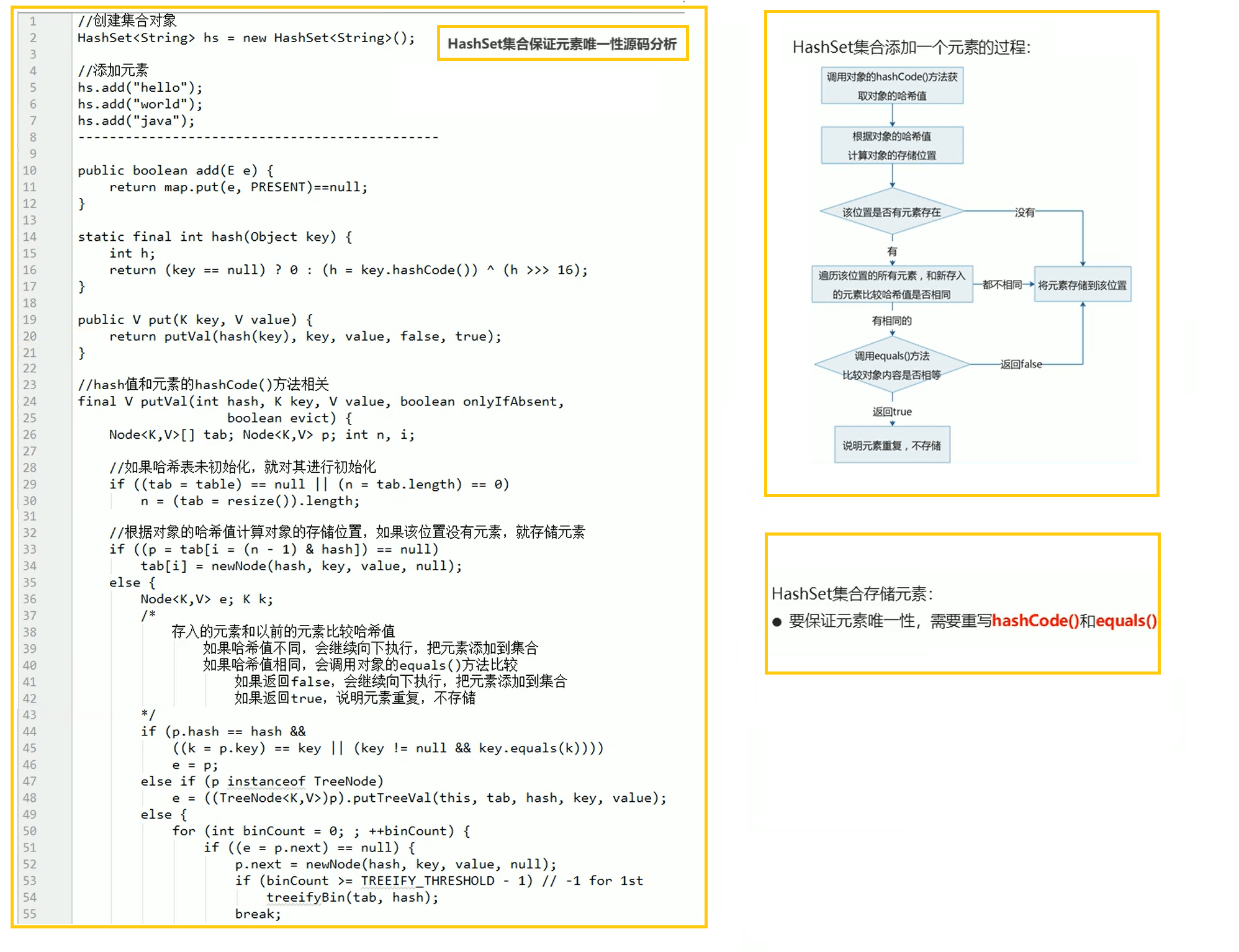The image size is (1239, 952).
Task: Click comment '如果返回true，说明元素重复，不存储'
Action: 355,699
